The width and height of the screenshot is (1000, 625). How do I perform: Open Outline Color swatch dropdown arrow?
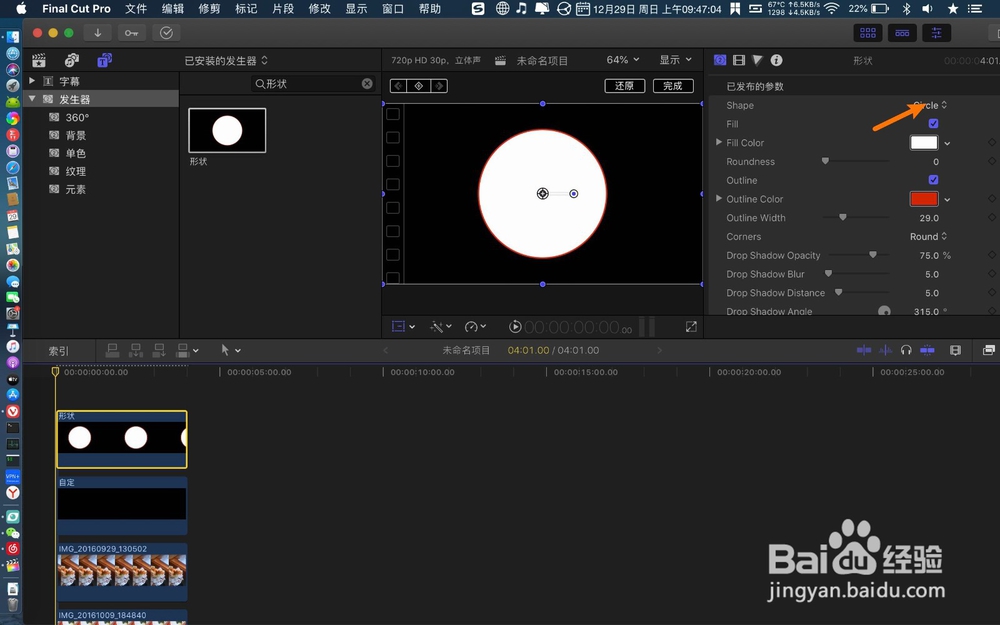948,200
